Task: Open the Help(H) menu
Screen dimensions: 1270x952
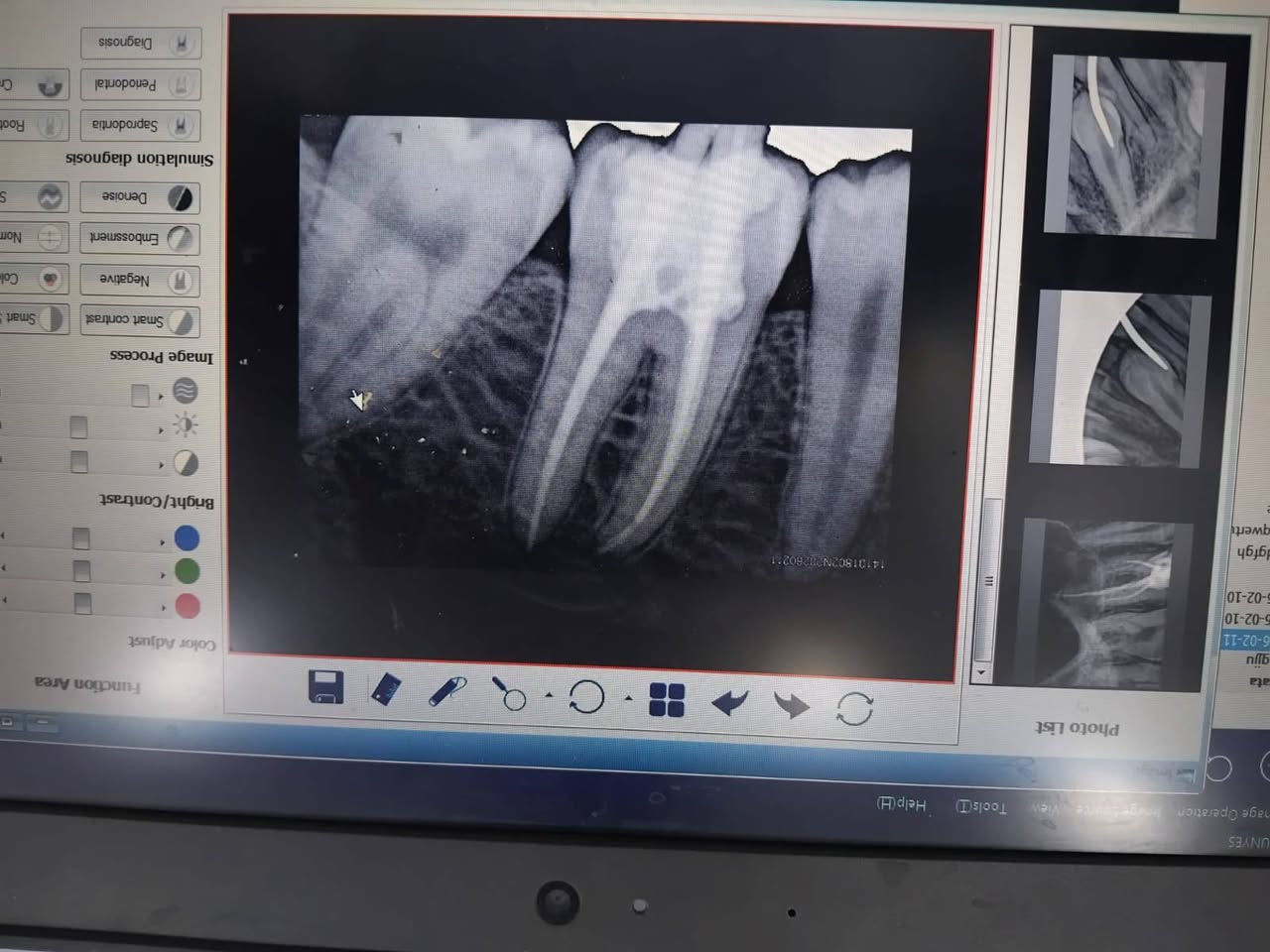Action: pyautogui.click(x=902, y=805)
